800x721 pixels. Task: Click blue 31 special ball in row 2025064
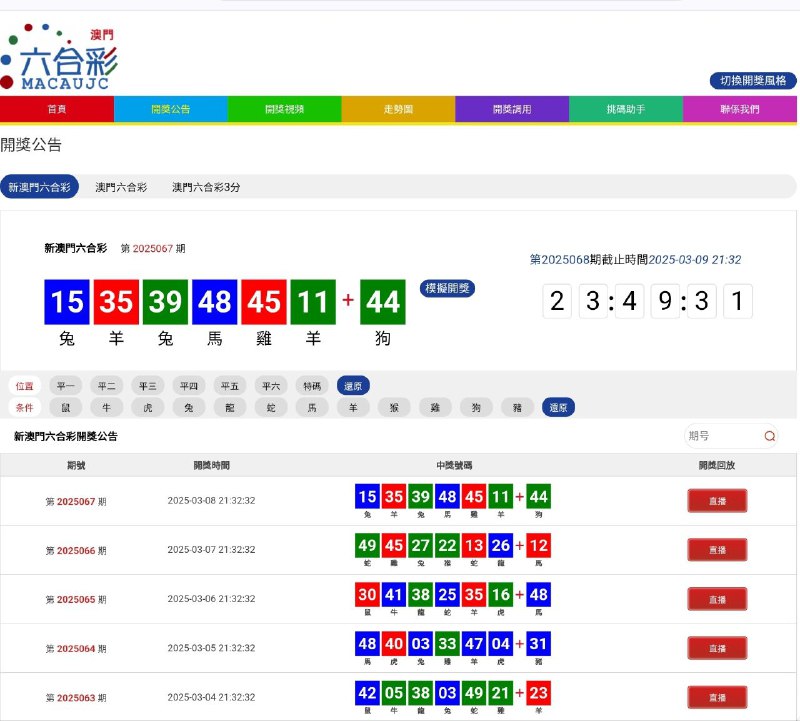(x=539, y=643)
